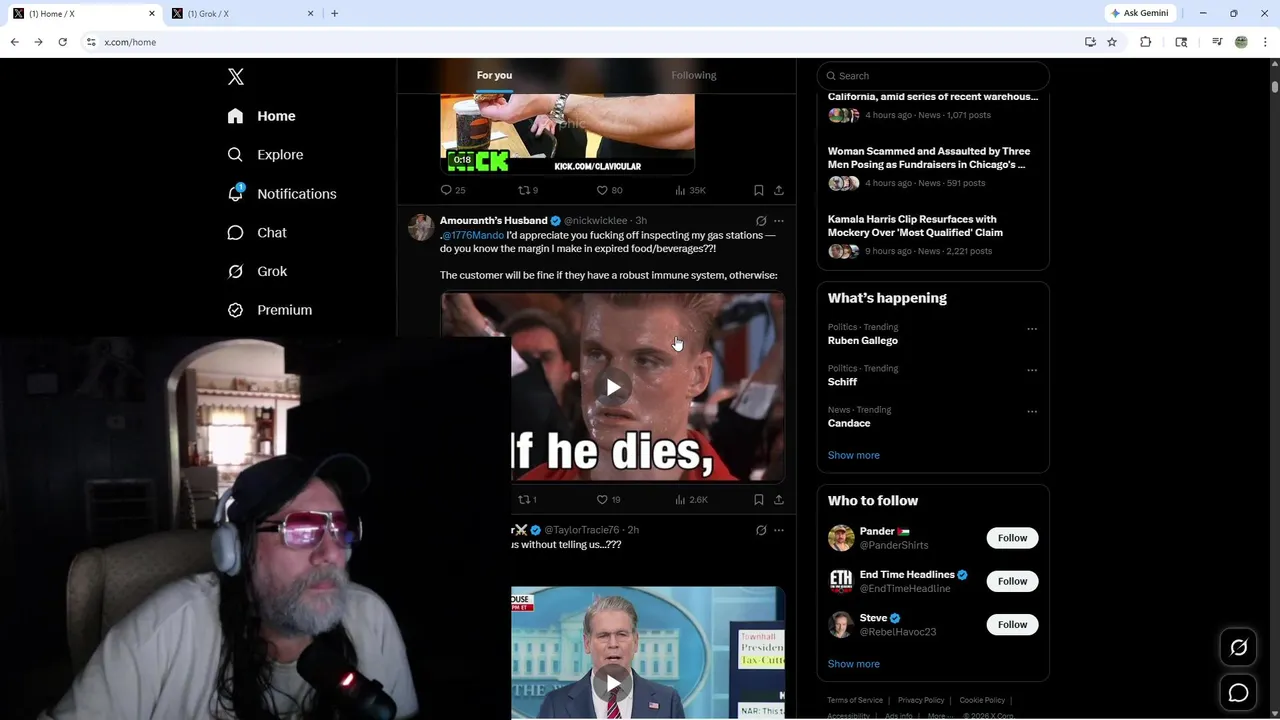
Task: Play the 'If he dies' video
Action: (x=613, y=388)
